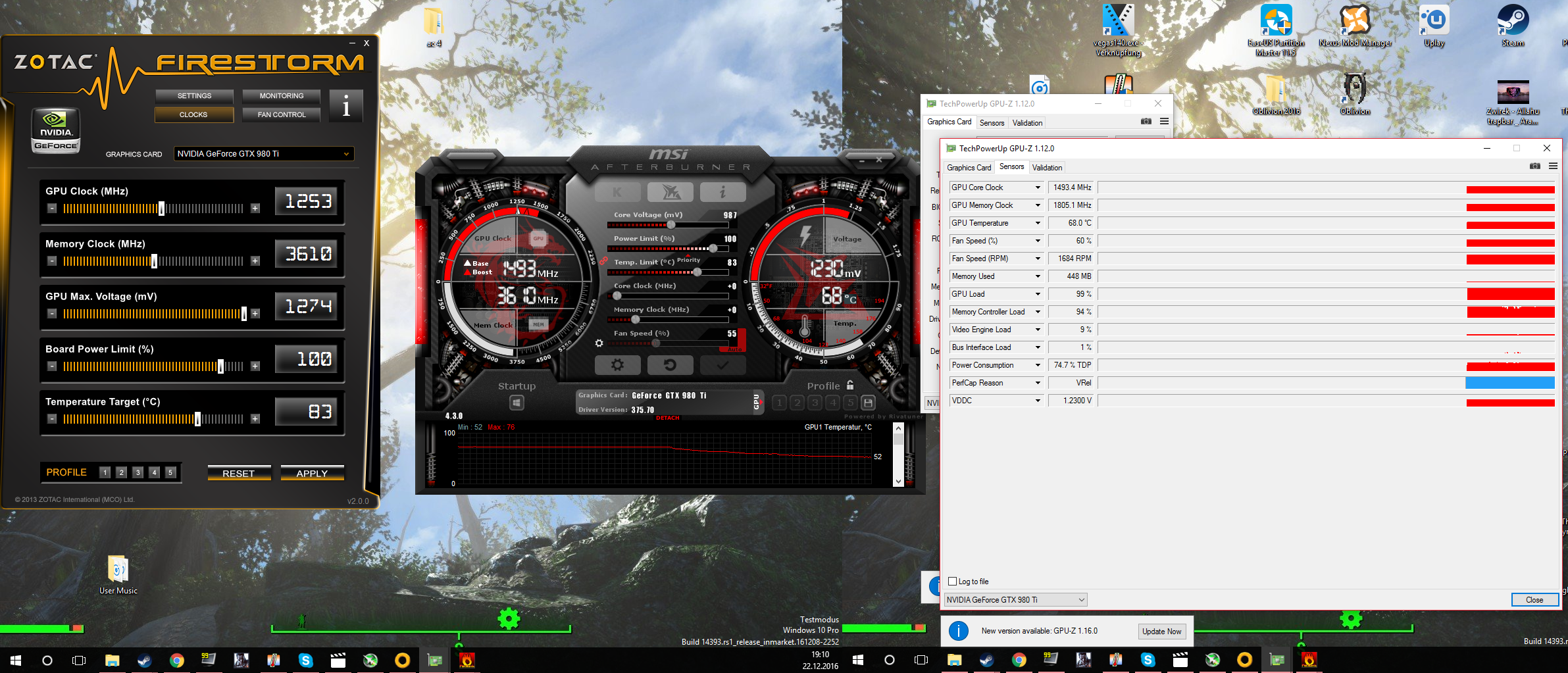1568x673 pixels.
Task: Click the camera screenshot icon in front GPU-Z window
Action: tap(1535, 166)
